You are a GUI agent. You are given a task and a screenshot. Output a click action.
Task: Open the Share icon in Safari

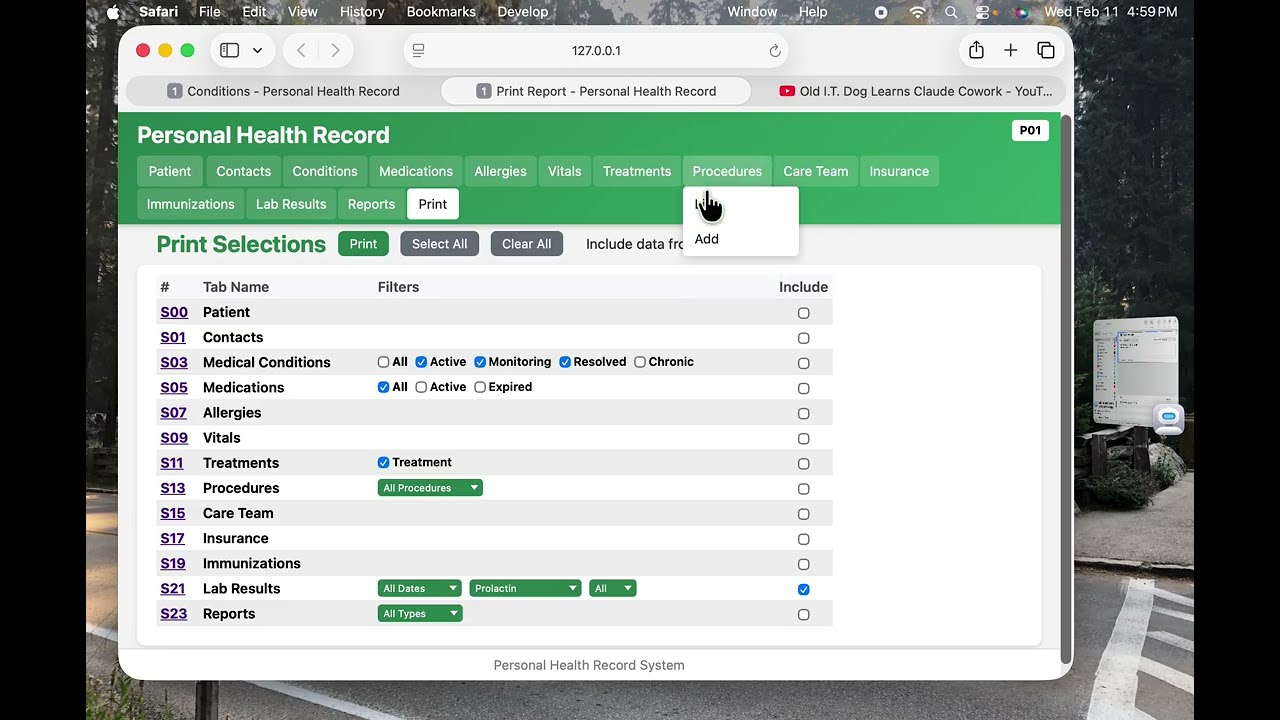pyautogui.click(x=976, y=50)
